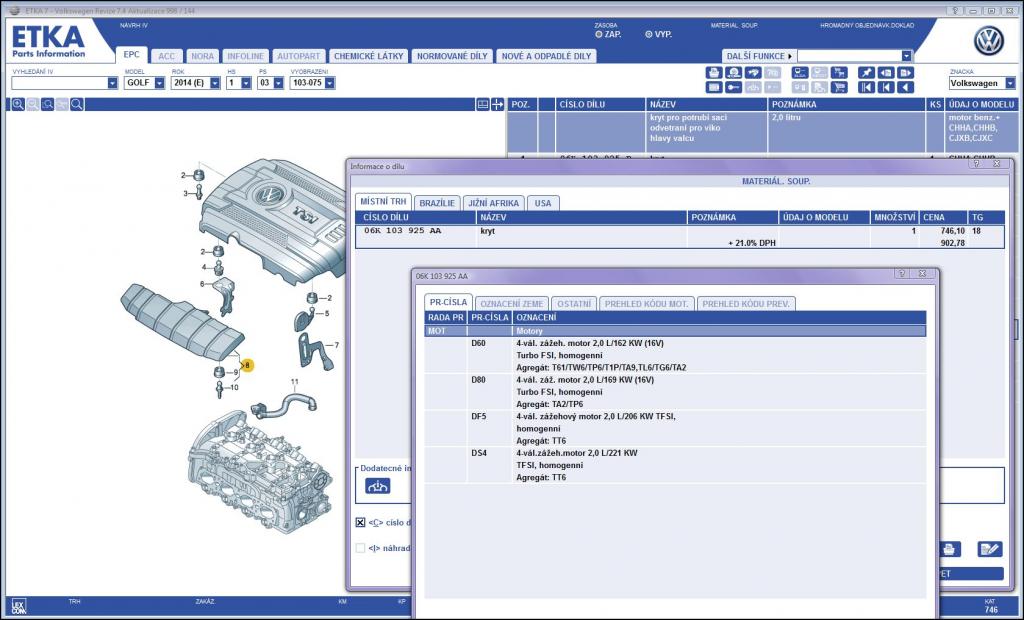
Task: Click the lower shopping cart icon
Action: pyautogui.click(x=839, y=87)
